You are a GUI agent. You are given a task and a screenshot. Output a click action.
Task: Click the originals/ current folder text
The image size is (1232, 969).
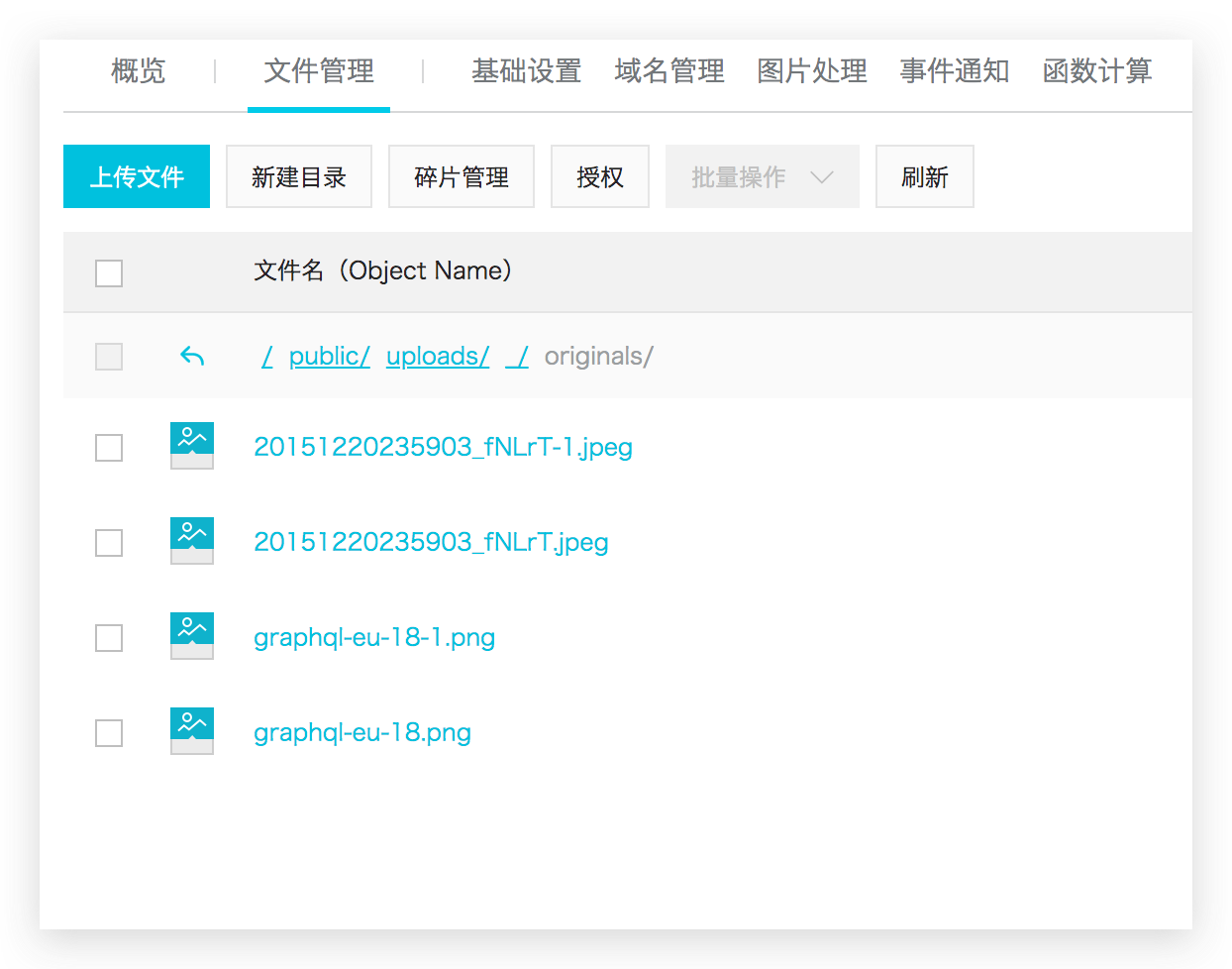tap(599, 357)
